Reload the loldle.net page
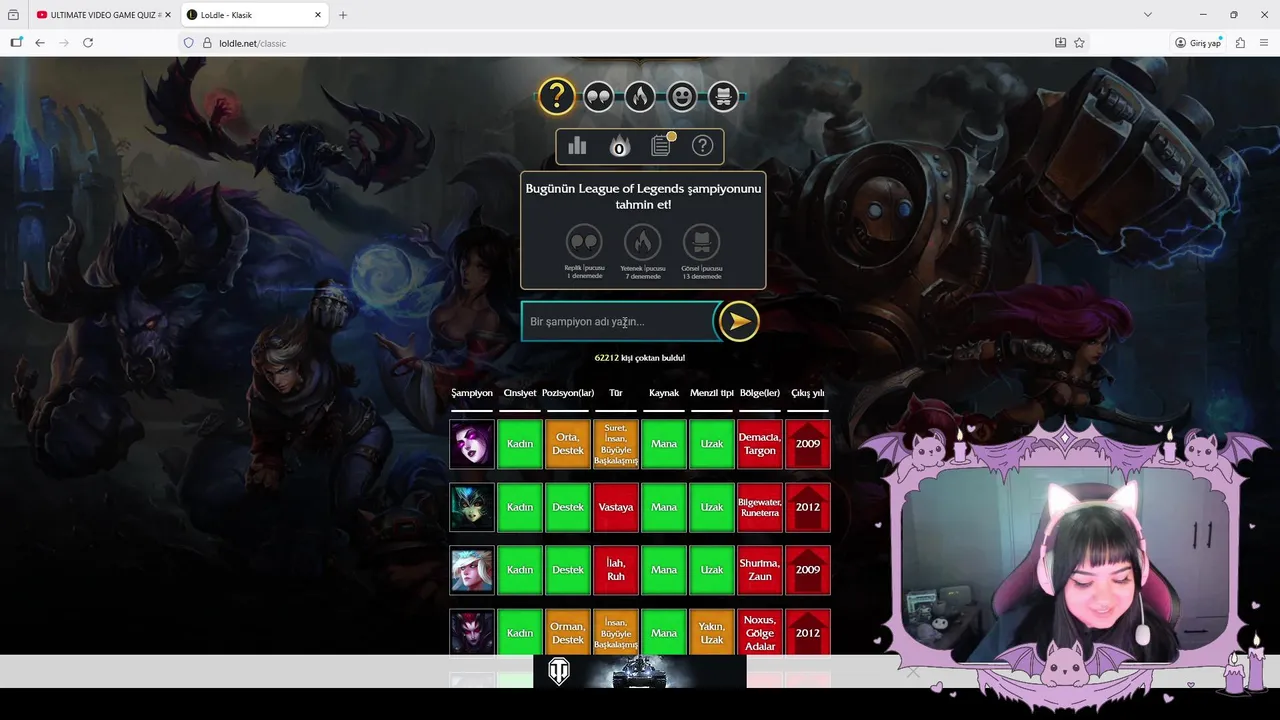The image size is (1280, 720). pos(88,43)
